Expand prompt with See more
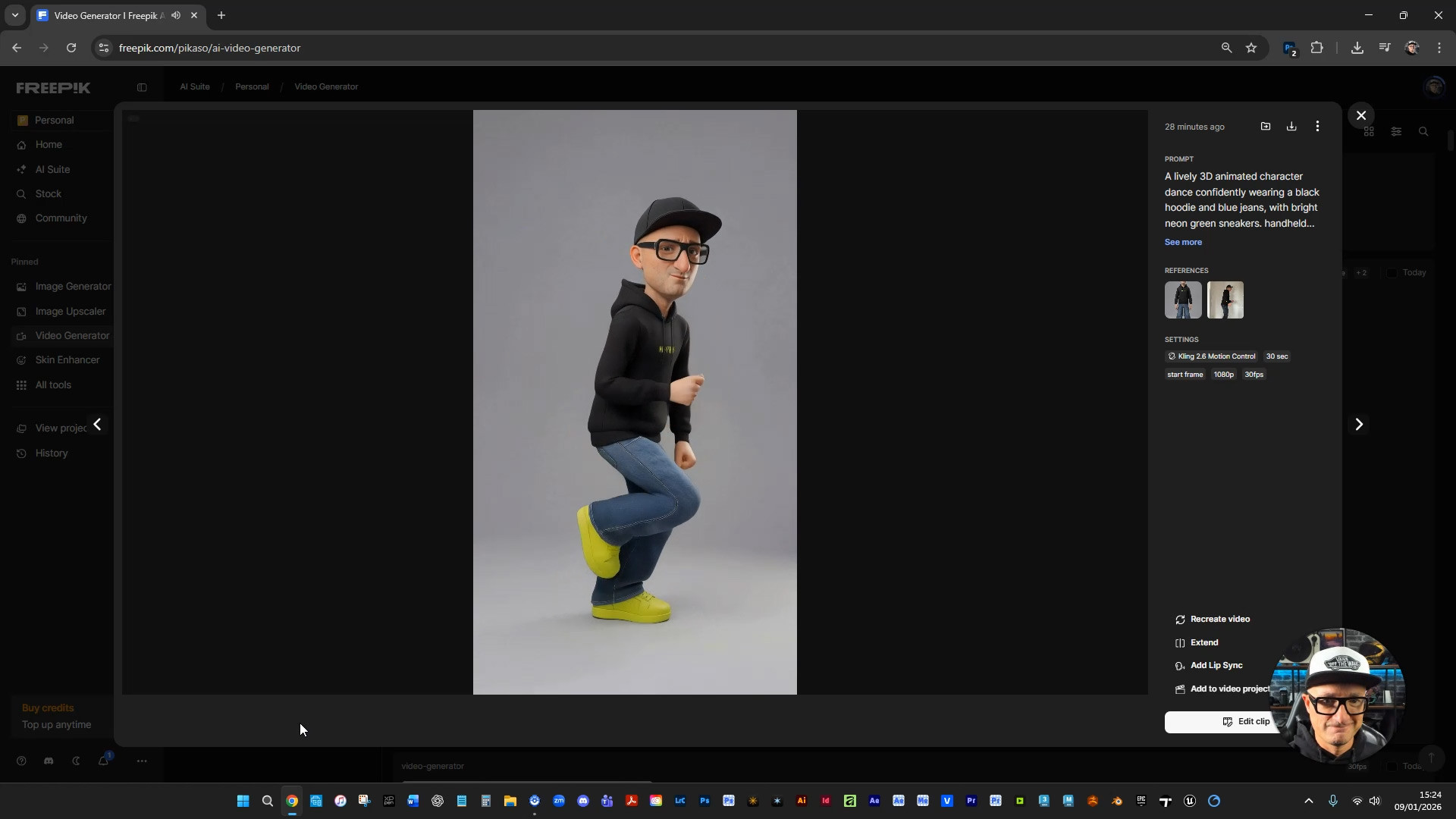Image resolution: width=1456 pixels, height=819 pixels. click(x=1183, y=243)
